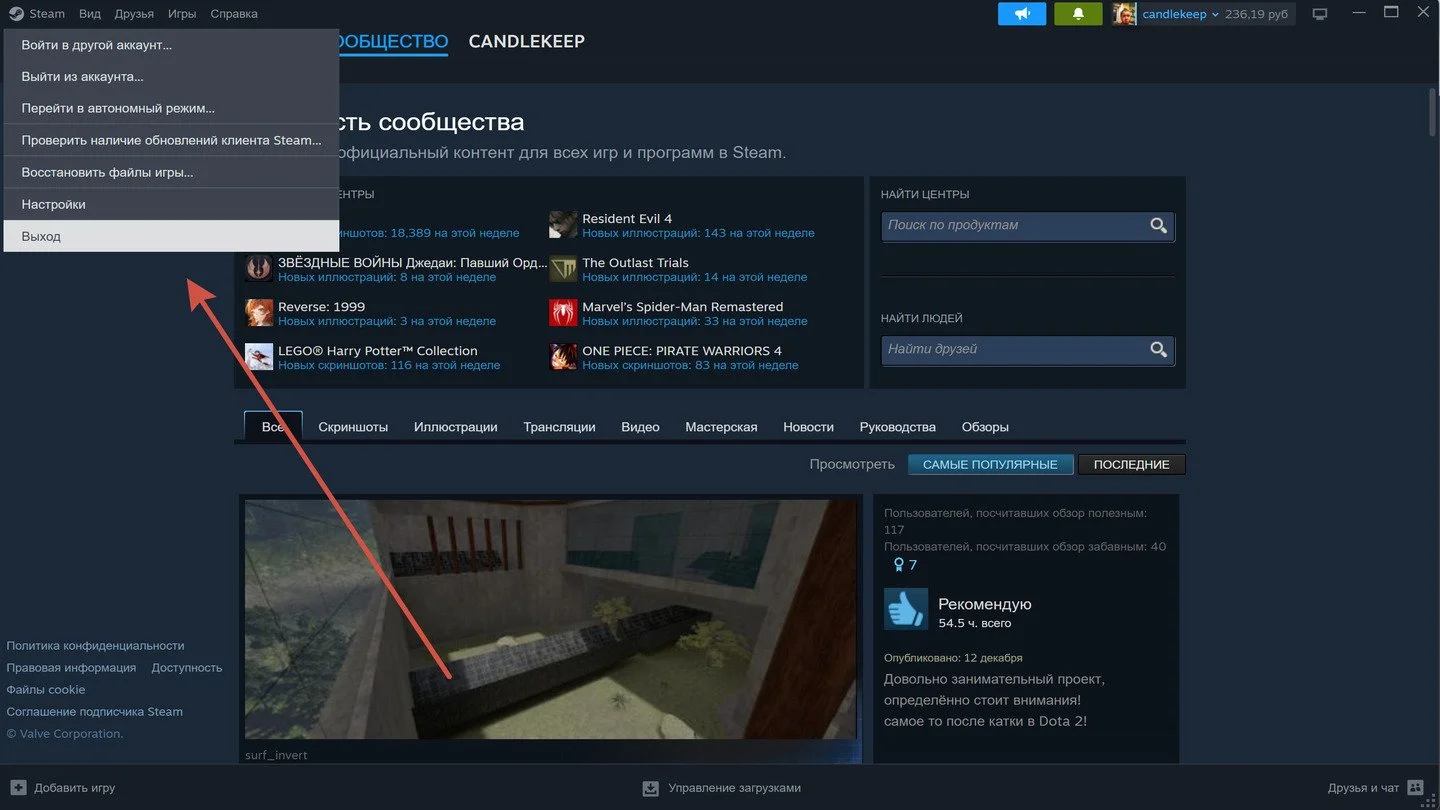The width and height of the screenshot is (1440, 810).
Task: Click the megaphone announcements icon
Action: click(1022, 14)
